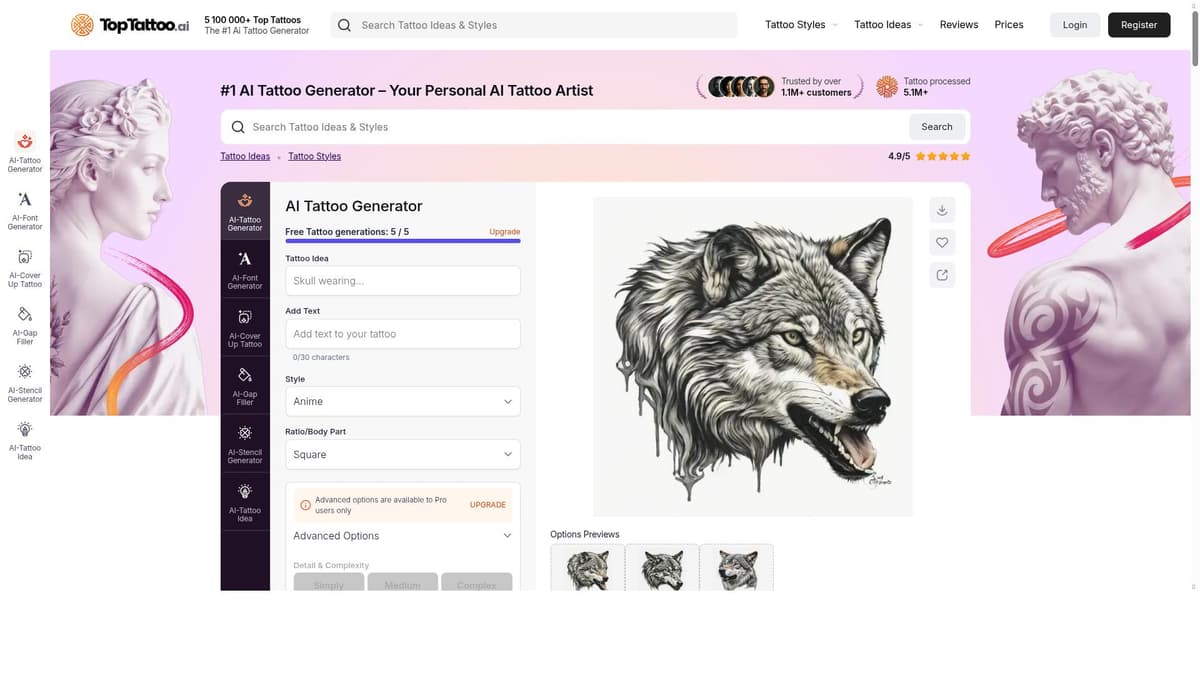This screenshot has height=675, width=1200.
Task: Select AI-Tattoo Idea in the dark sidebar
Action: click(x=245, y=502)
